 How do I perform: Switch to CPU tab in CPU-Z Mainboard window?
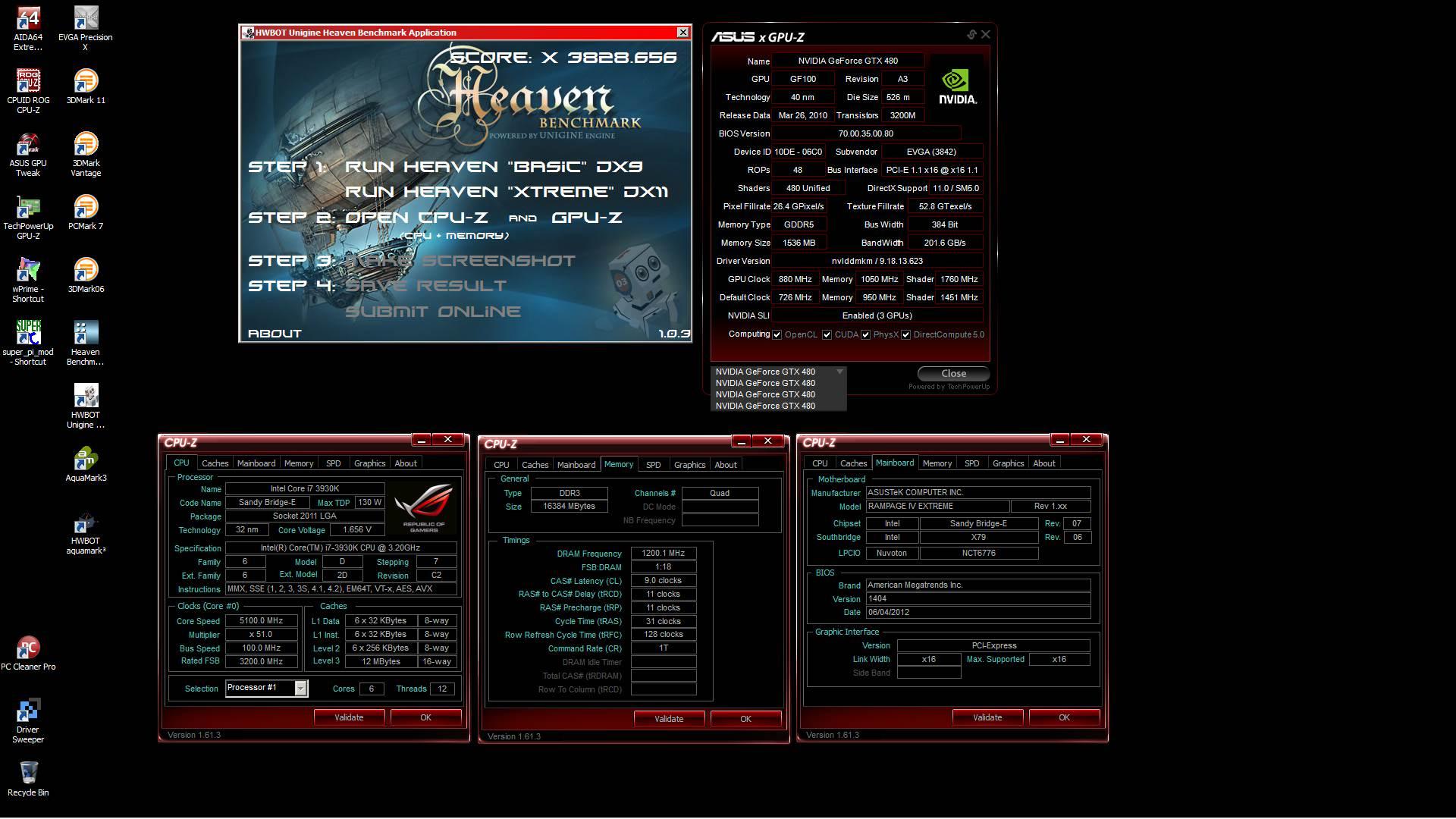click(820, 463)
